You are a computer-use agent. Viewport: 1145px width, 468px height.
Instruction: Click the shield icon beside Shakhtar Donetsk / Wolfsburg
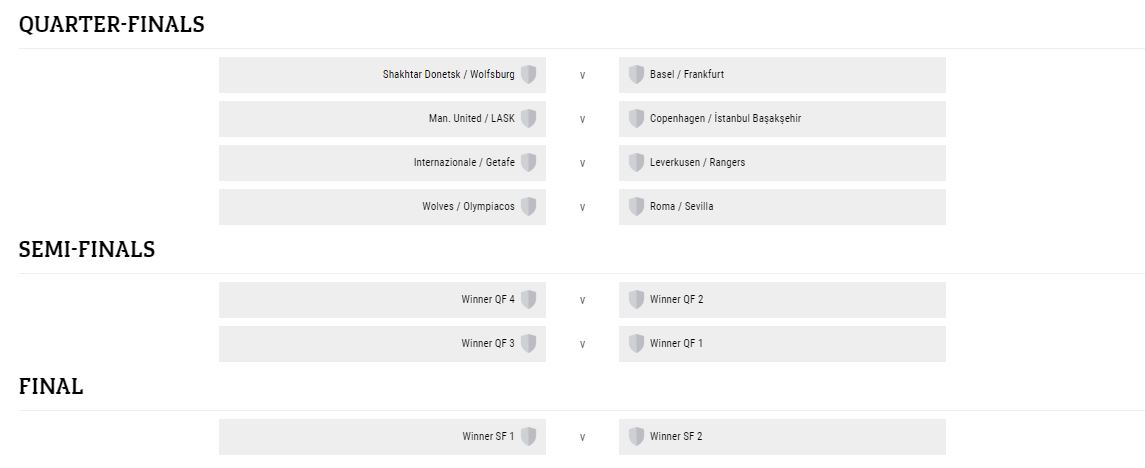(x=528, y=74)
